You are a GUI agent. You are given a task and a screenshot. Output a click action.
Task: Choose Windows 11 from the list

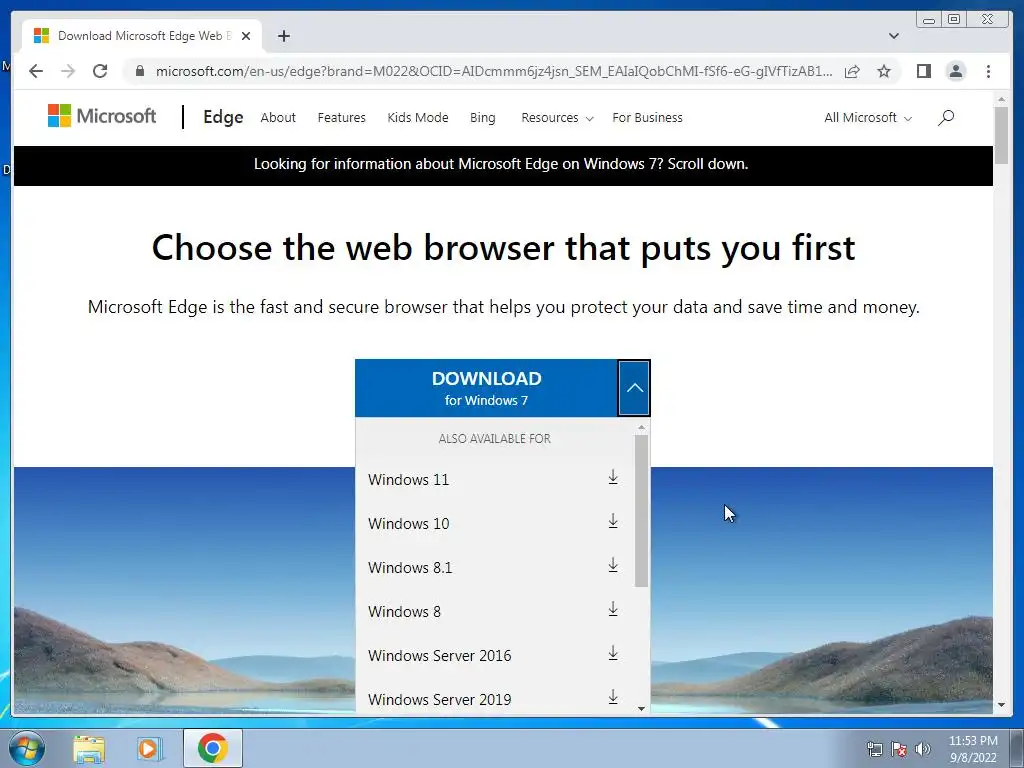(494, 479)
